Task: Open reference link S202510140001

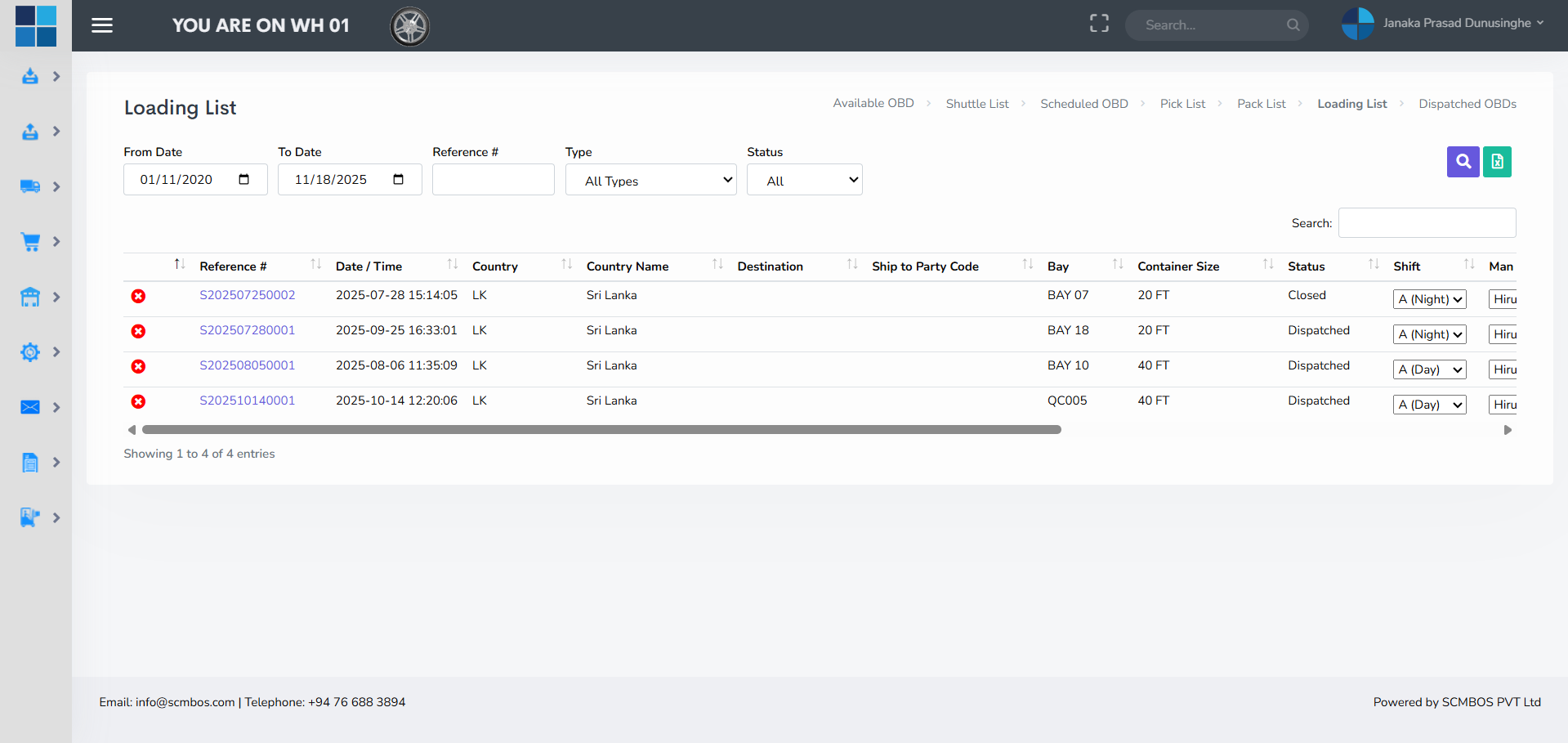Action: pyautogui.click(x=248, y=401)
